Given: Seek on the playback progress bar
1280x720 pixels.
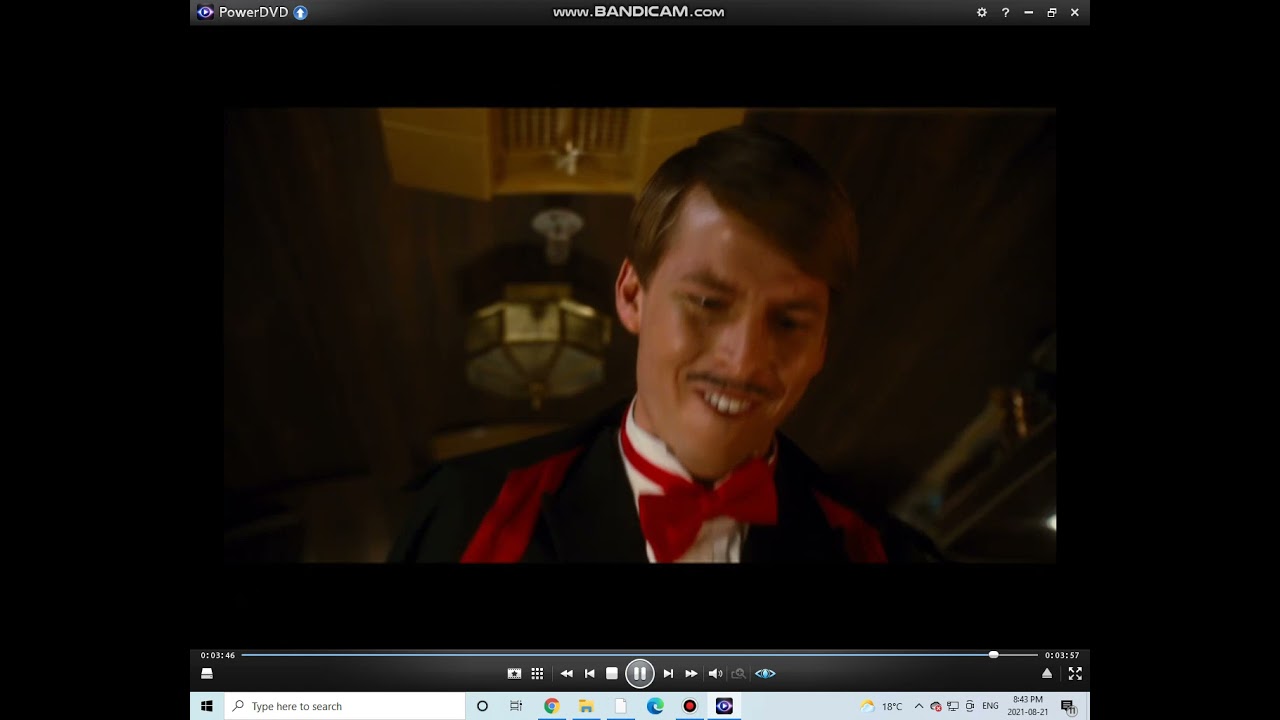Looking at the screenshot, I should click(x=640, y=655).
